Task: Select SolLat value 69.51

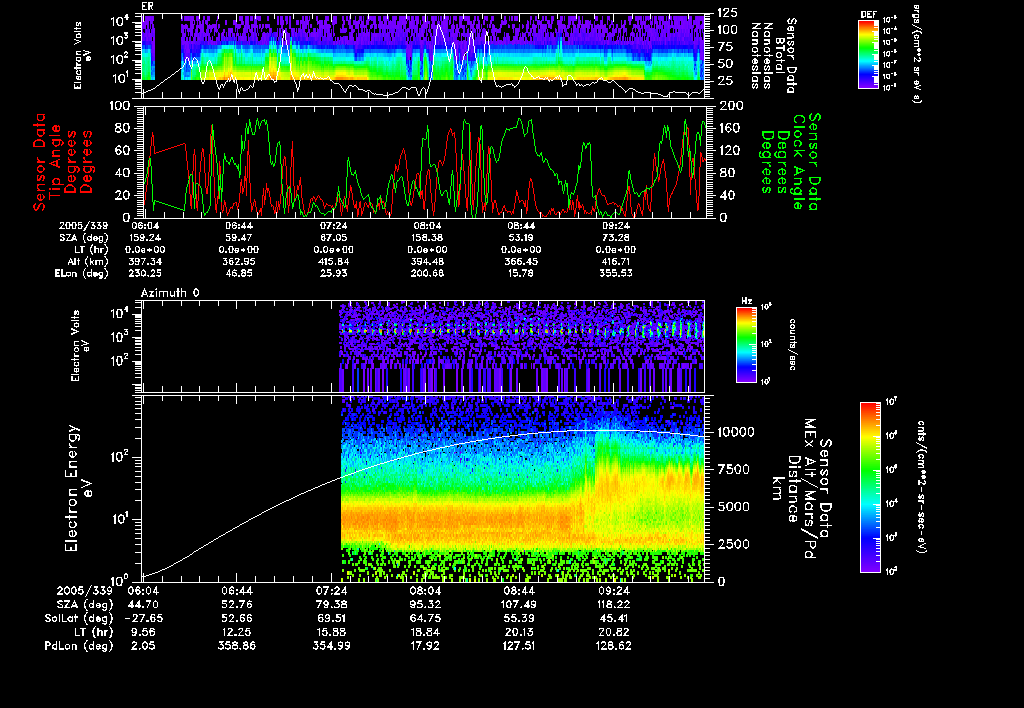Action: tap(333, 619)
